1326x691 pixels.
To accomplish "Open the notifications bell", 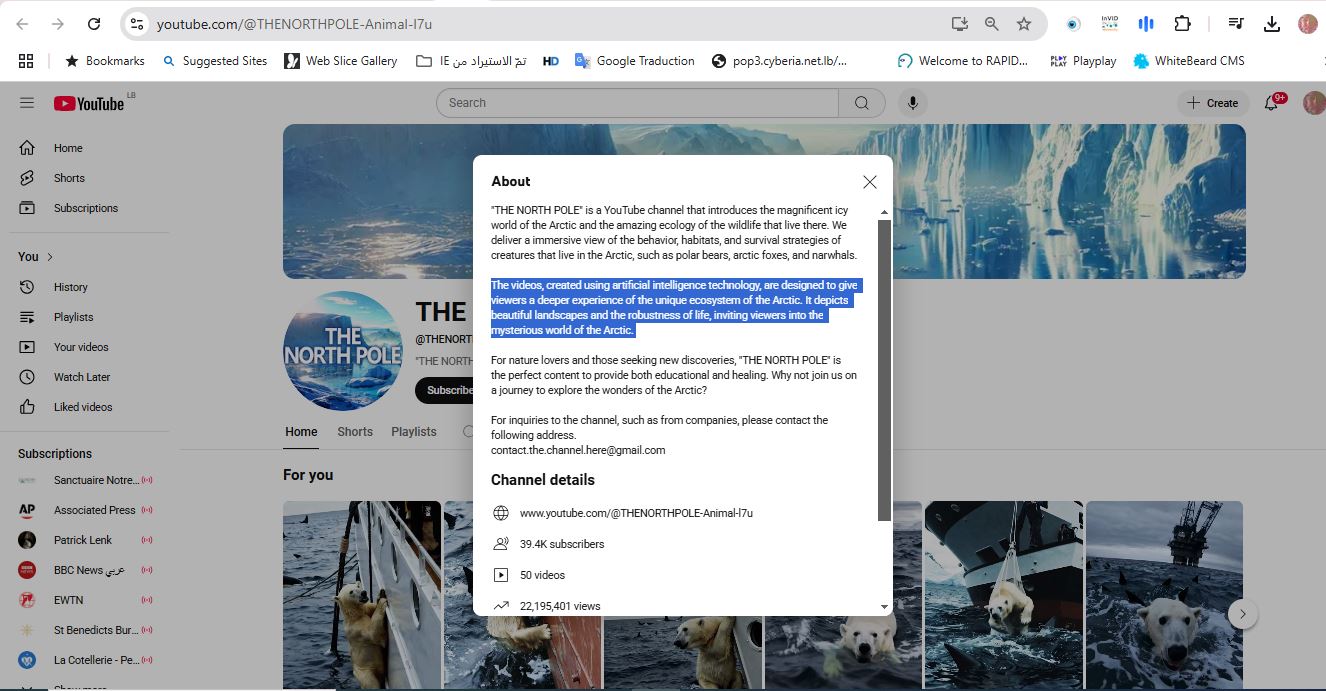I will pos(1272,103).
